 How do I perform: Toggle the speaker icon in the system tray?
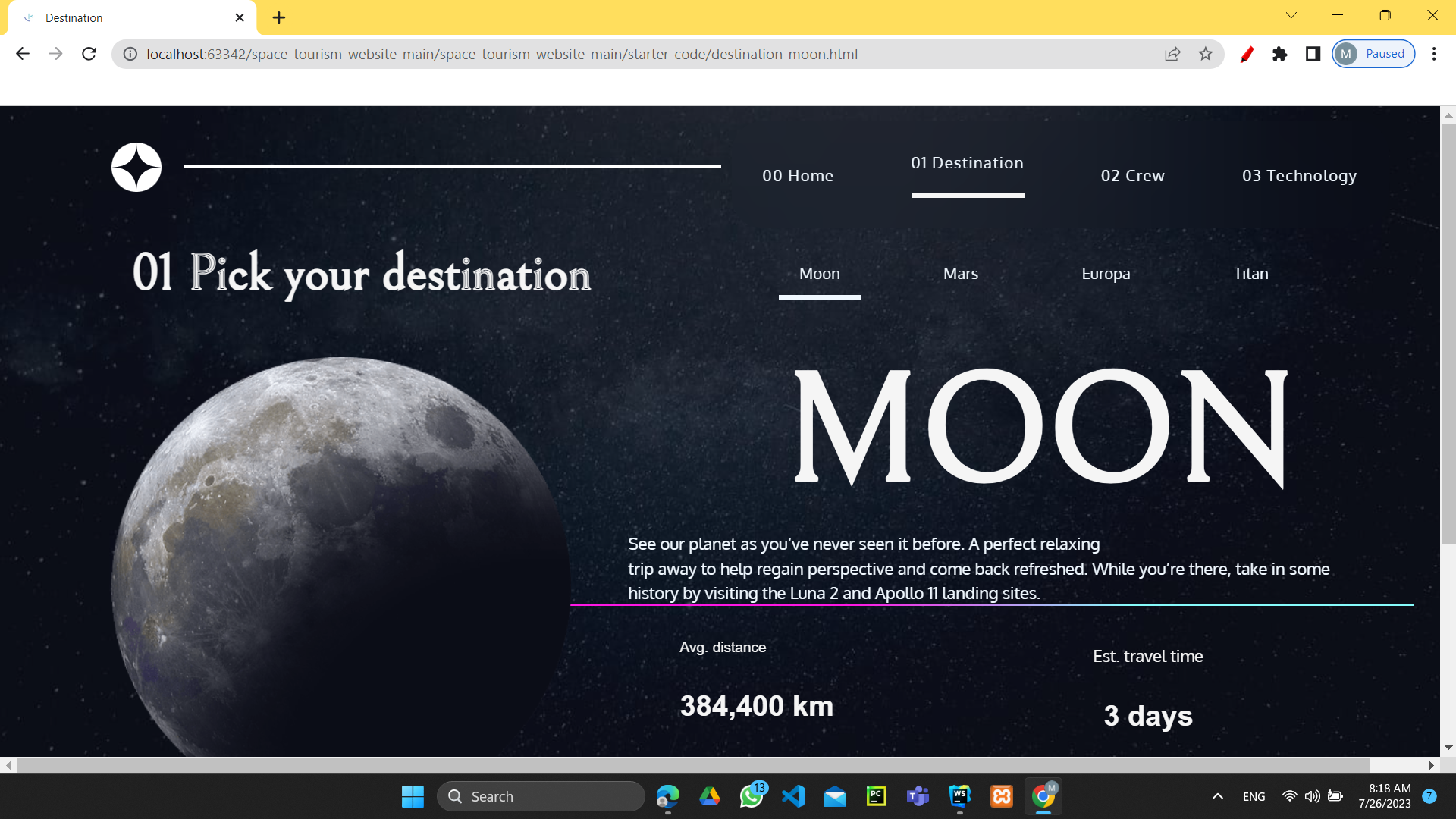(1313, 796)
